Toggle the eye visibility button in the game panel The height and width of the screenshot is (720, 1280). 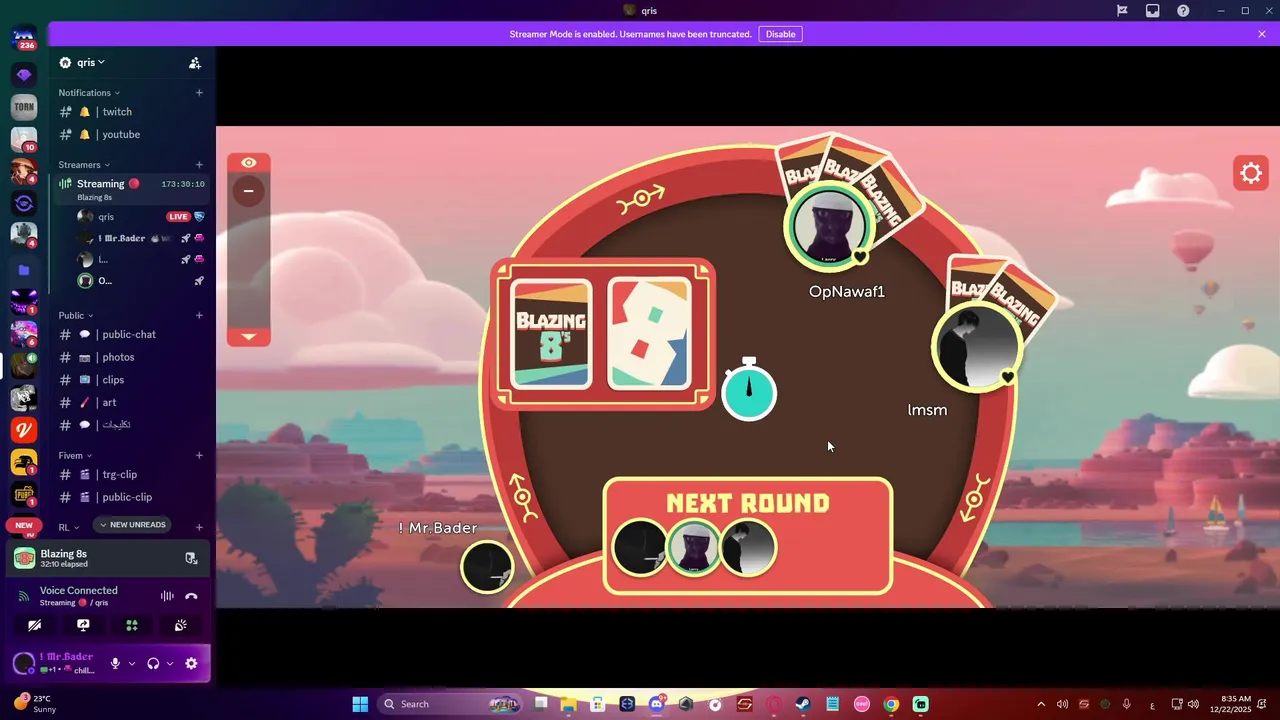[249, 163]
